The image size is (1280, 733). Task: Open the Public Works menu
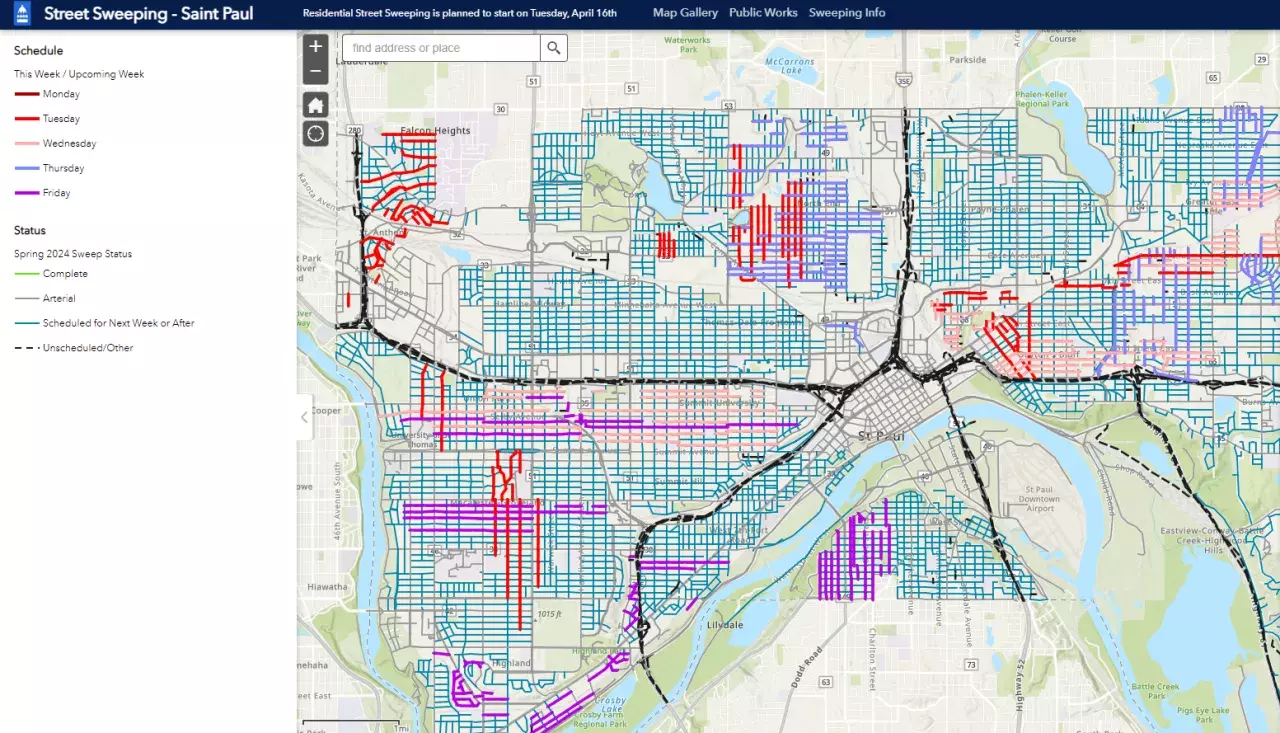tap(763, 13)
